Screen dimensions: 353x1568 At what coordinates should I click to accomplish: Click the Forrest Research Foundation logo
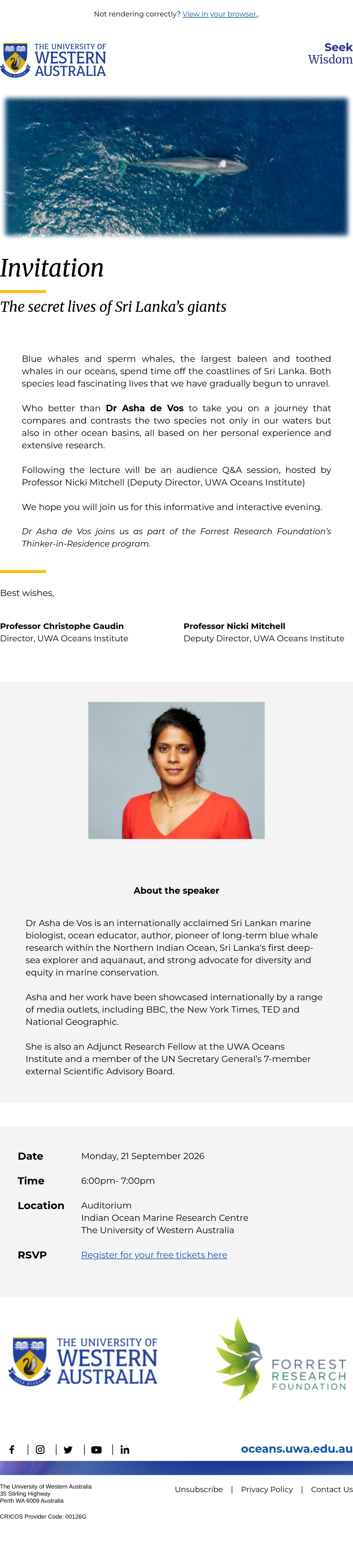281,1359
